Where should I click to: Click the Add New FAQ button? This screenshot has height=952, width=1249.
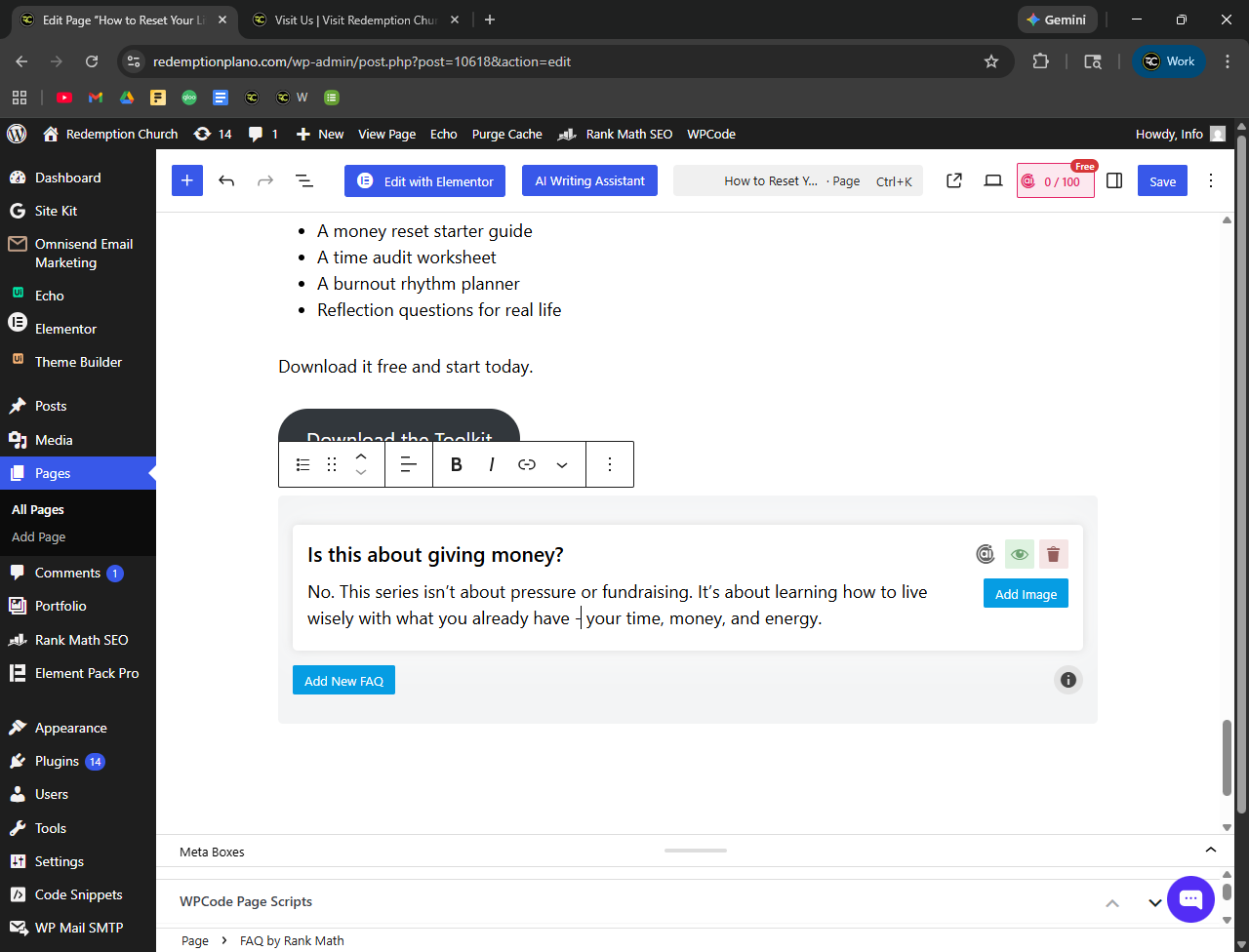coord(343,681)
